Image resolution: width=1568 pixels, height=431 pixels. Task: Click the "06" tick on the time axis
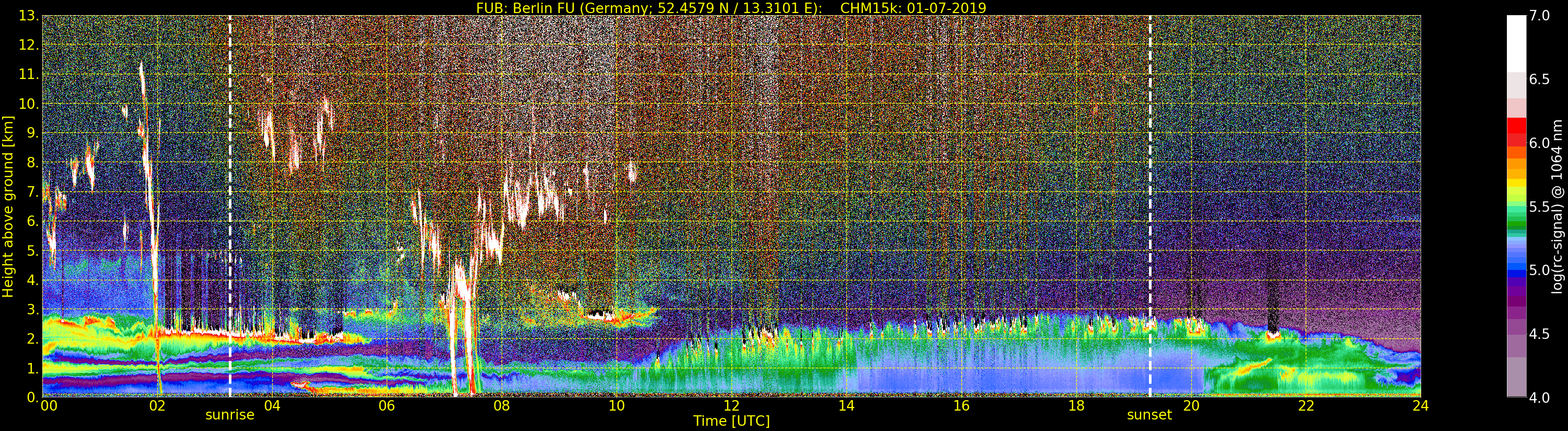click(387, 406)
